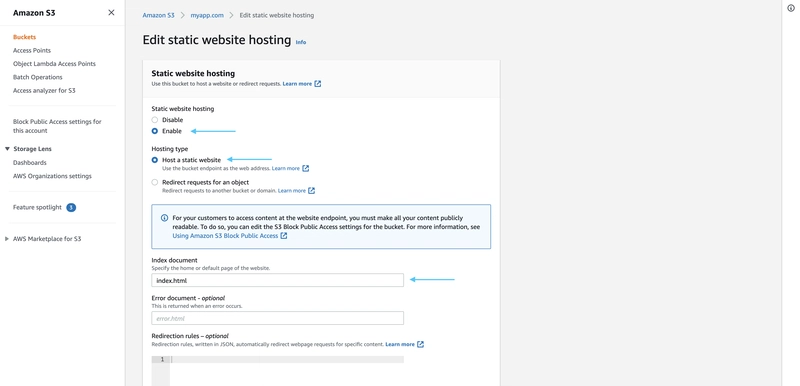Open Block Public Access settings for this account

tap(57, 126)
